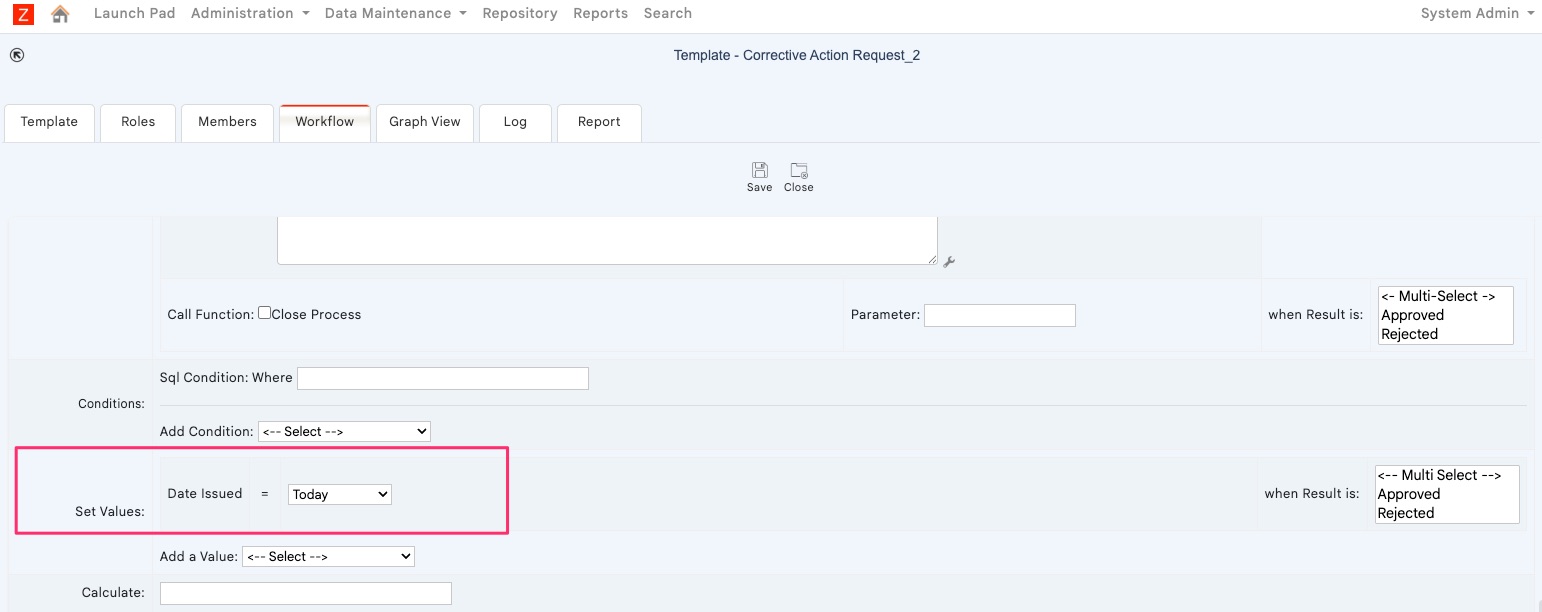Open Search from top navigation

[x=668, y=13]
